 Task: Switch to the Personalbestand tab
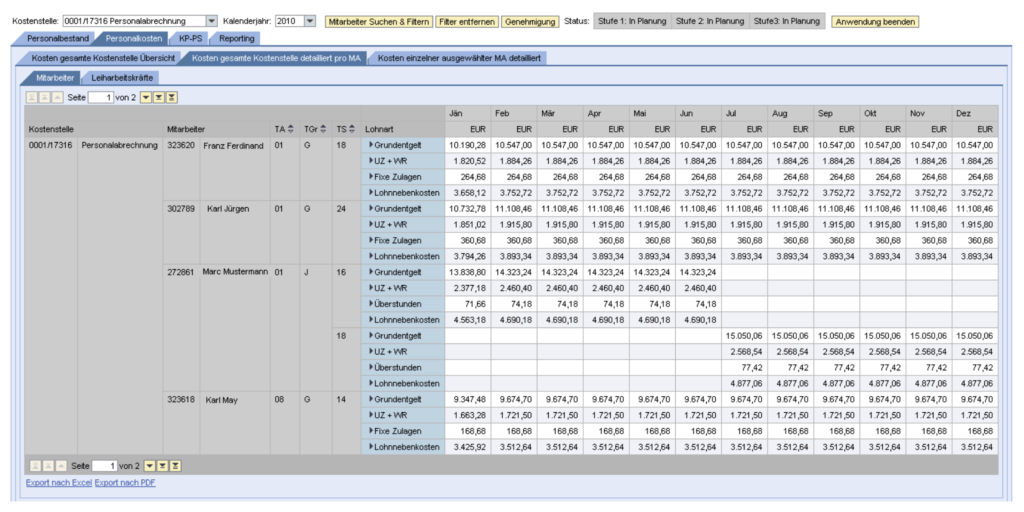click(57, 39)
